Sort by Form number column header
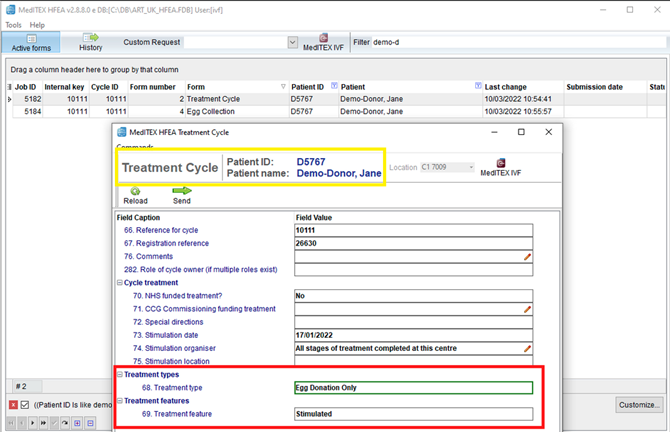Image resolution: width=670 pixels, height=432 pixels. point(156,87)
